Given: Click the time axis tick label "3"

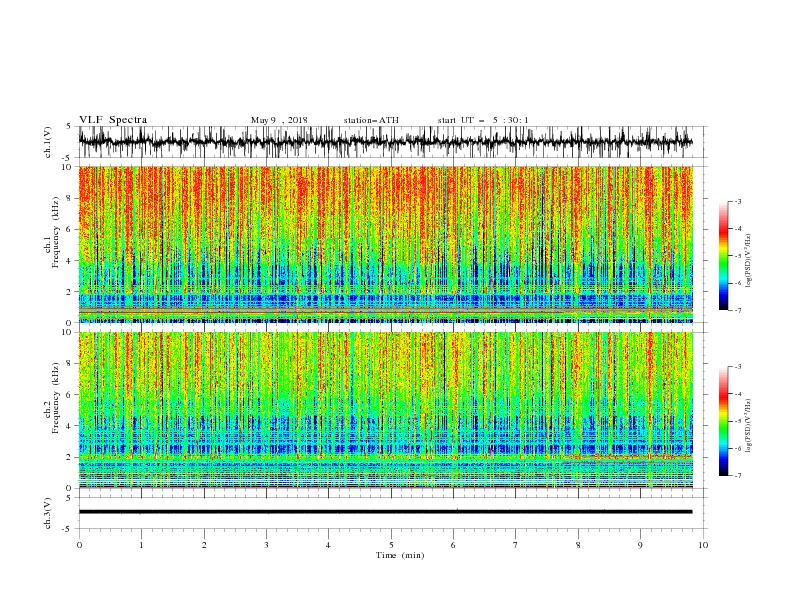Looking at the screenshot, I should pos(266,545).
